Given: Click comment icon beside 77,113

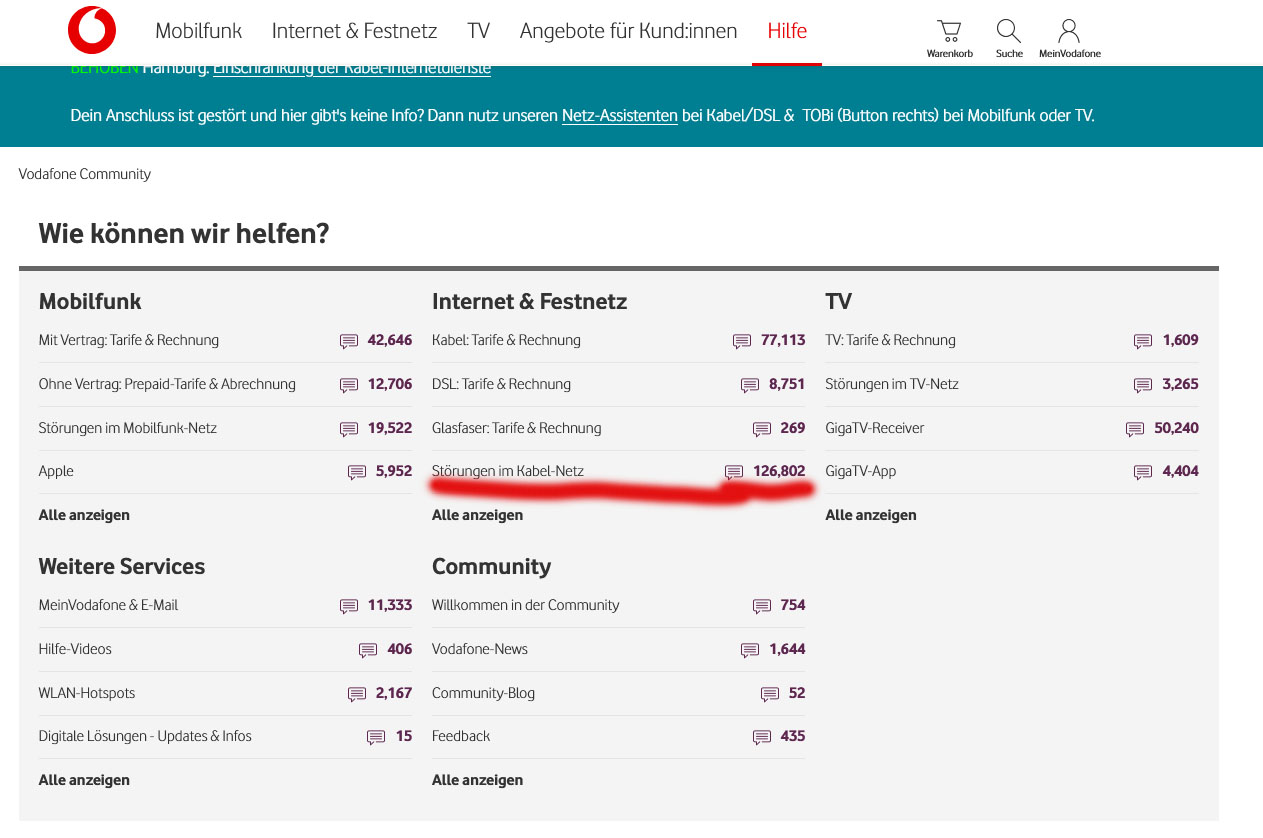Looking at the screenshot, I should pyautogui.click(x=742, y=341).
